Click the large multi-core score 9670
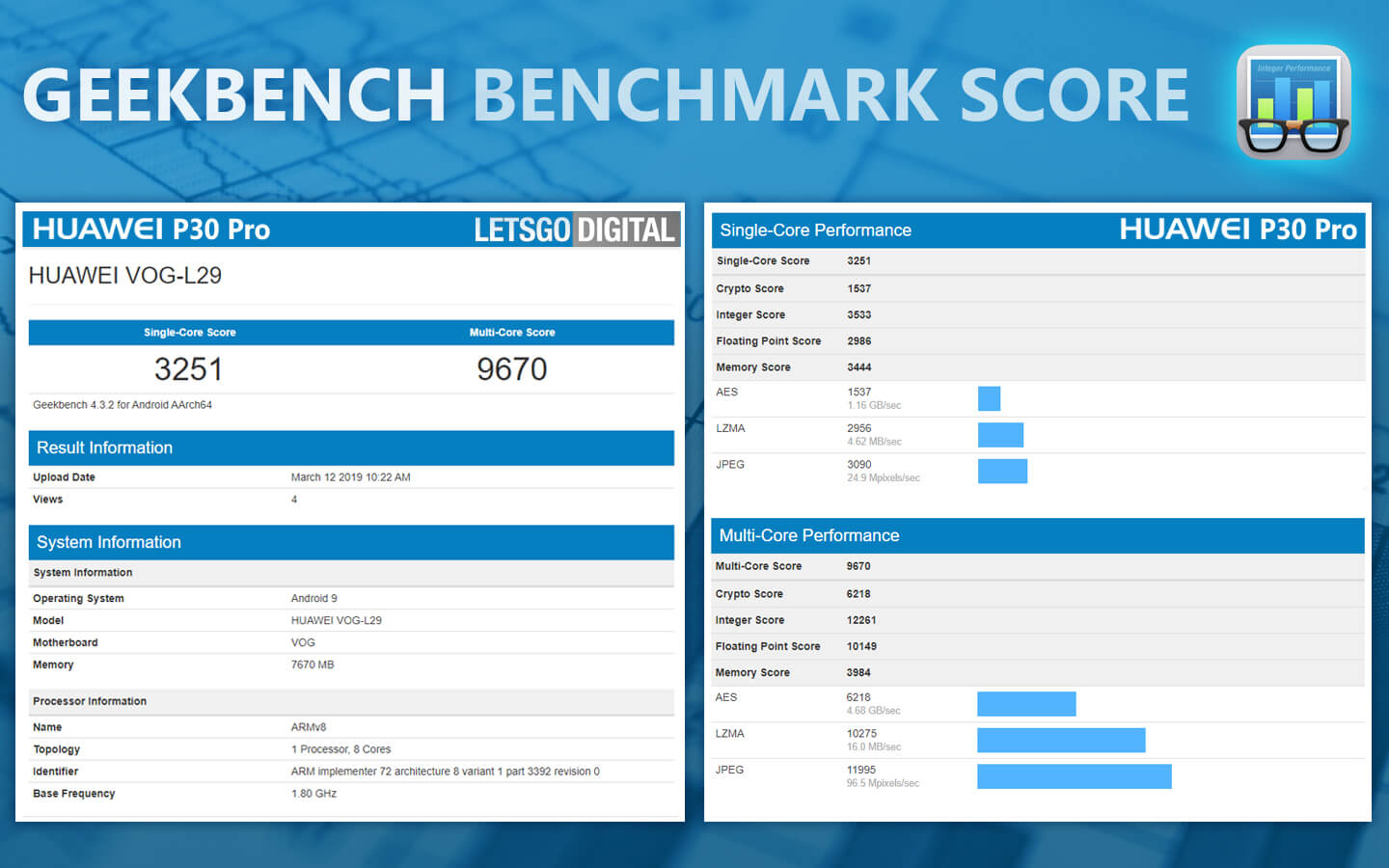1389x868 pixels. point(512,369)
